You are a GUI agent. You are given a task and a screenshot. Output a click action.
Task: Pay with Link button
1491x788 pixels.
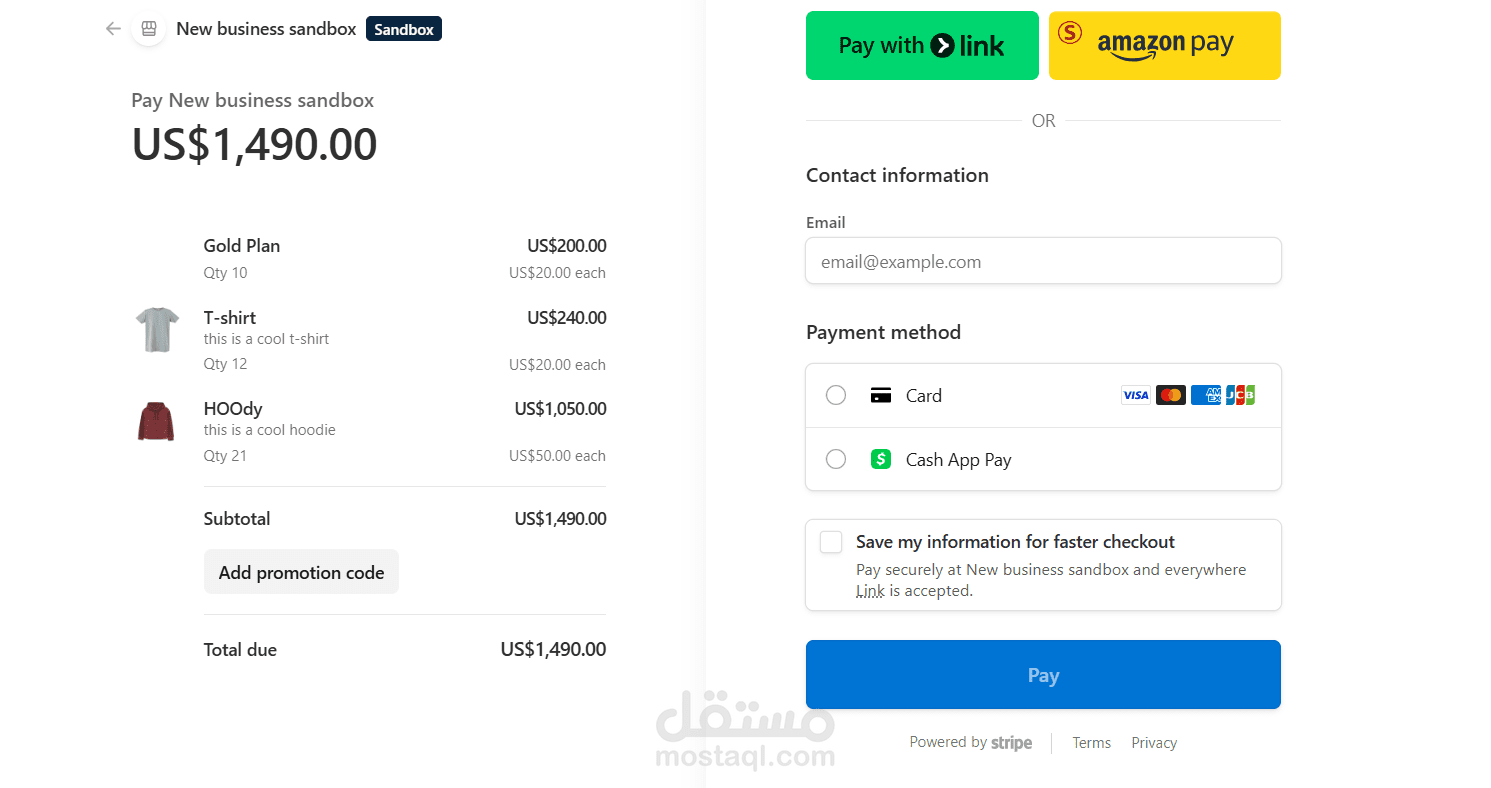[x=922, y=45]
